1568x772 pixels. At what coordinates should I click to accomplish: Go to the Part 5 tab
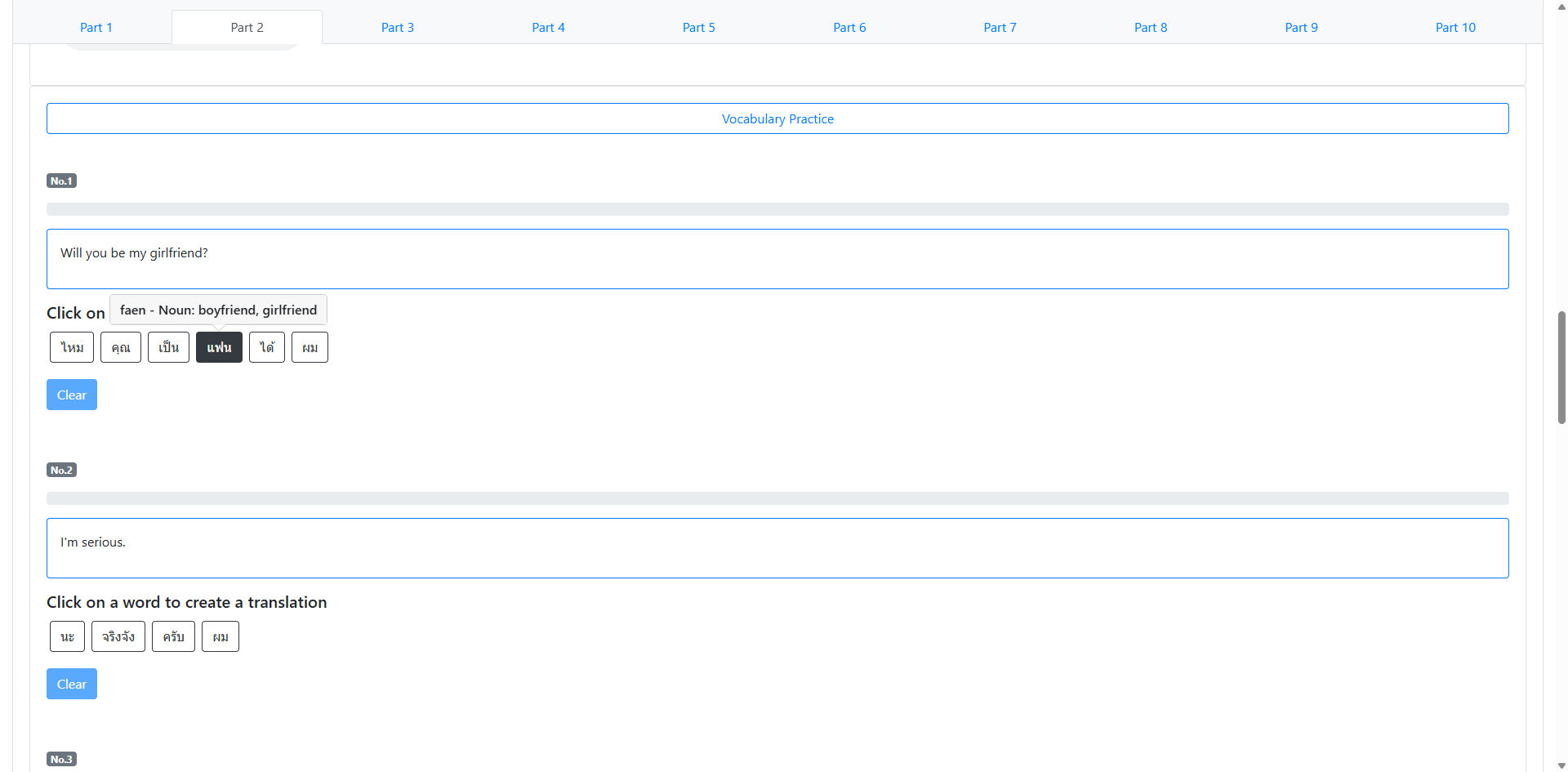(x=698, y=27)
